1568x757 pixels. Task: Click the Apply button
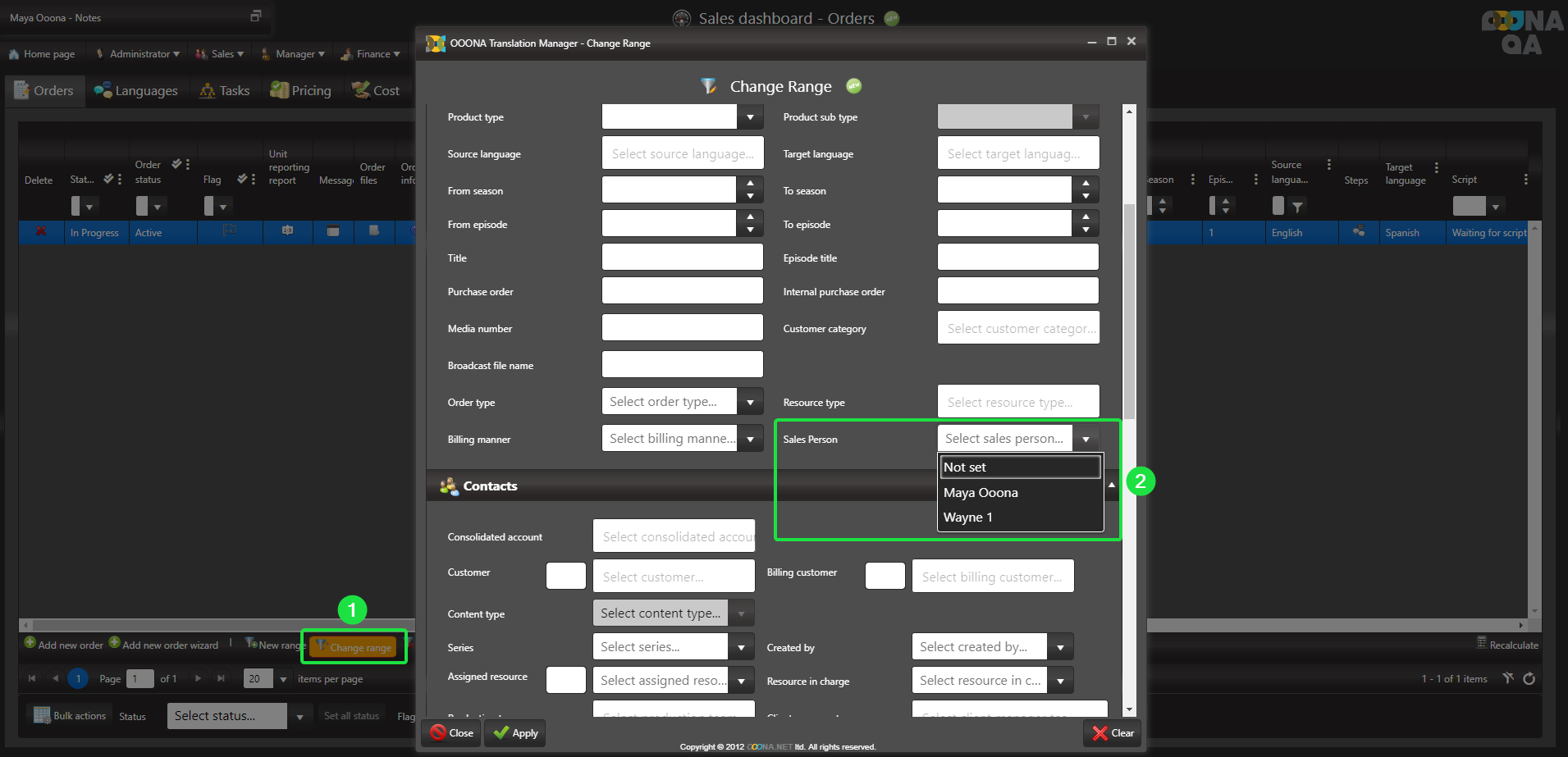[x=515, y=733]
